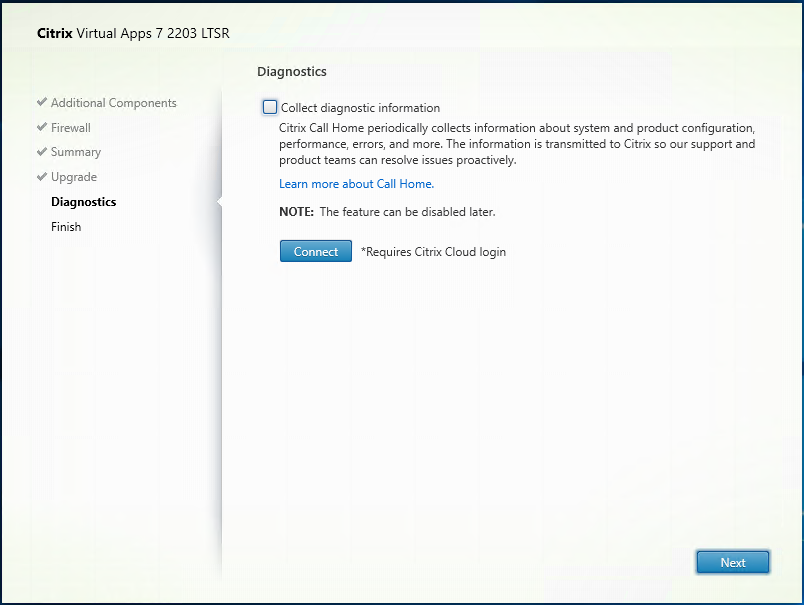The height and width of the screenshot is (605, 804).
Task: Click Next to continue the wizard
Action: click(732, 562)
